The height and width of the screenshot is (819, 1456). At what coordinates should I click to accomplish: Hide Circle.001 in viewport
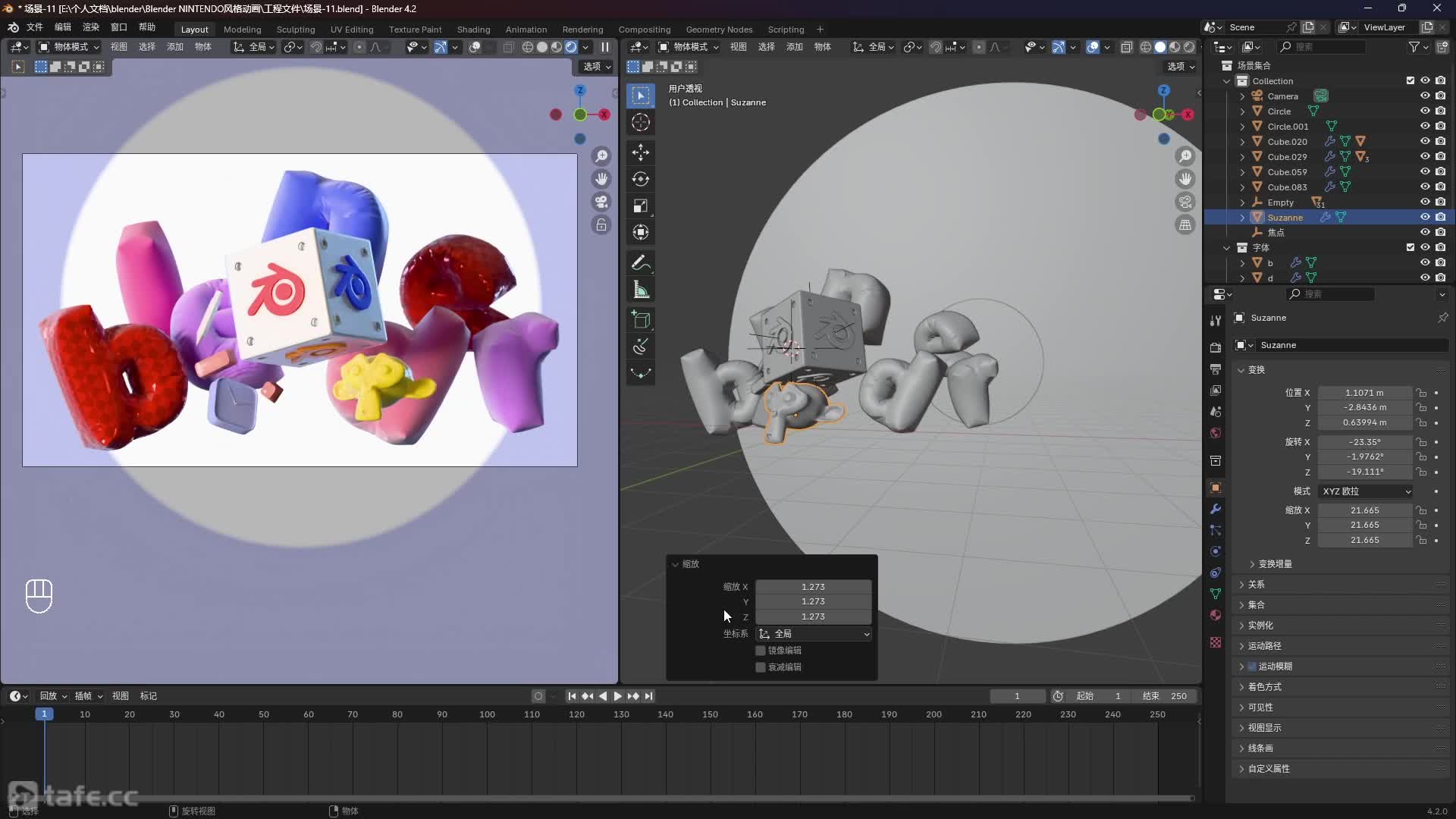coord(1425,126)
